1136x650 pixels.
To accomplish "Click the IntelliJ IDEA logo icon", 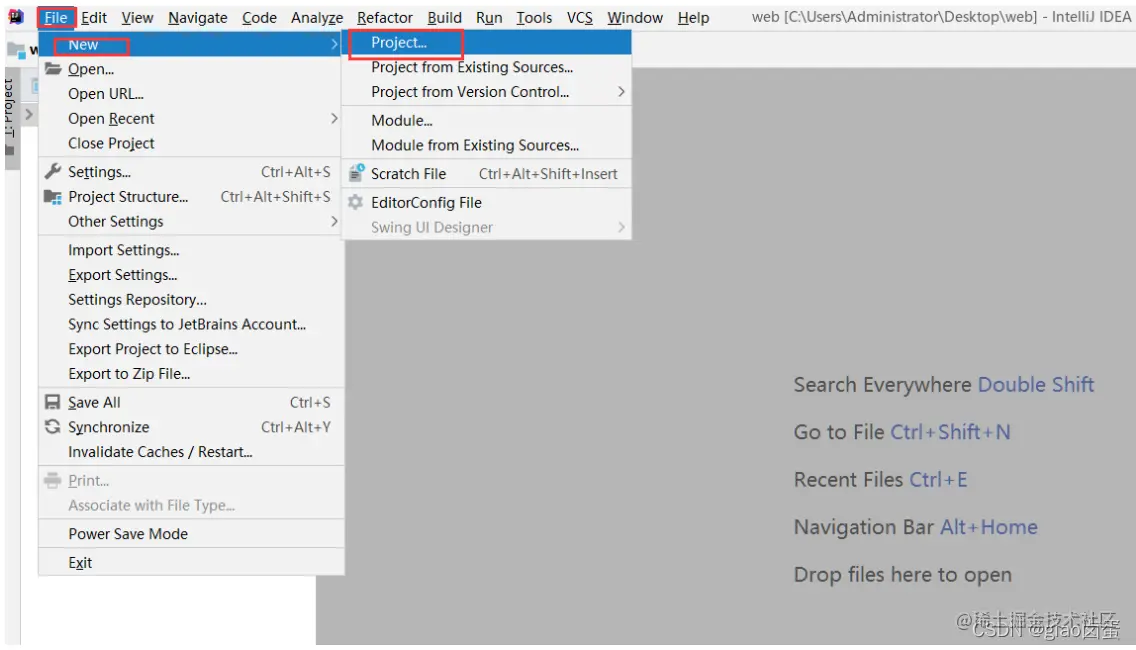I will [x=15, y=16].
